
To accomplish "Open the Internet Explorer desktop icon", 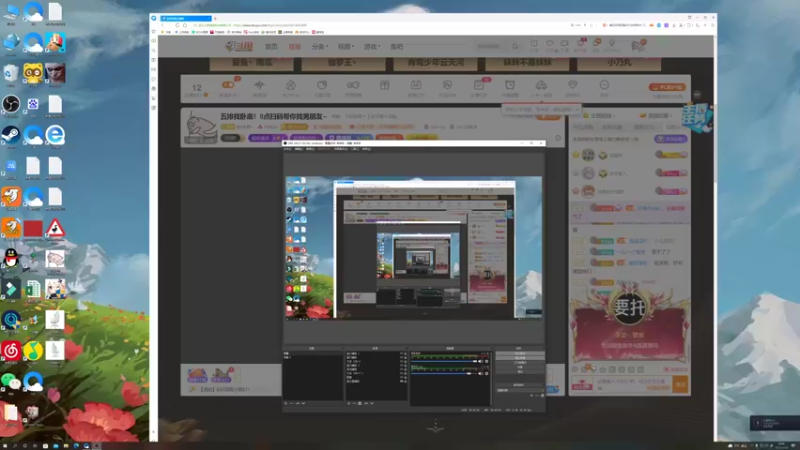I will (x=55, y=135).
